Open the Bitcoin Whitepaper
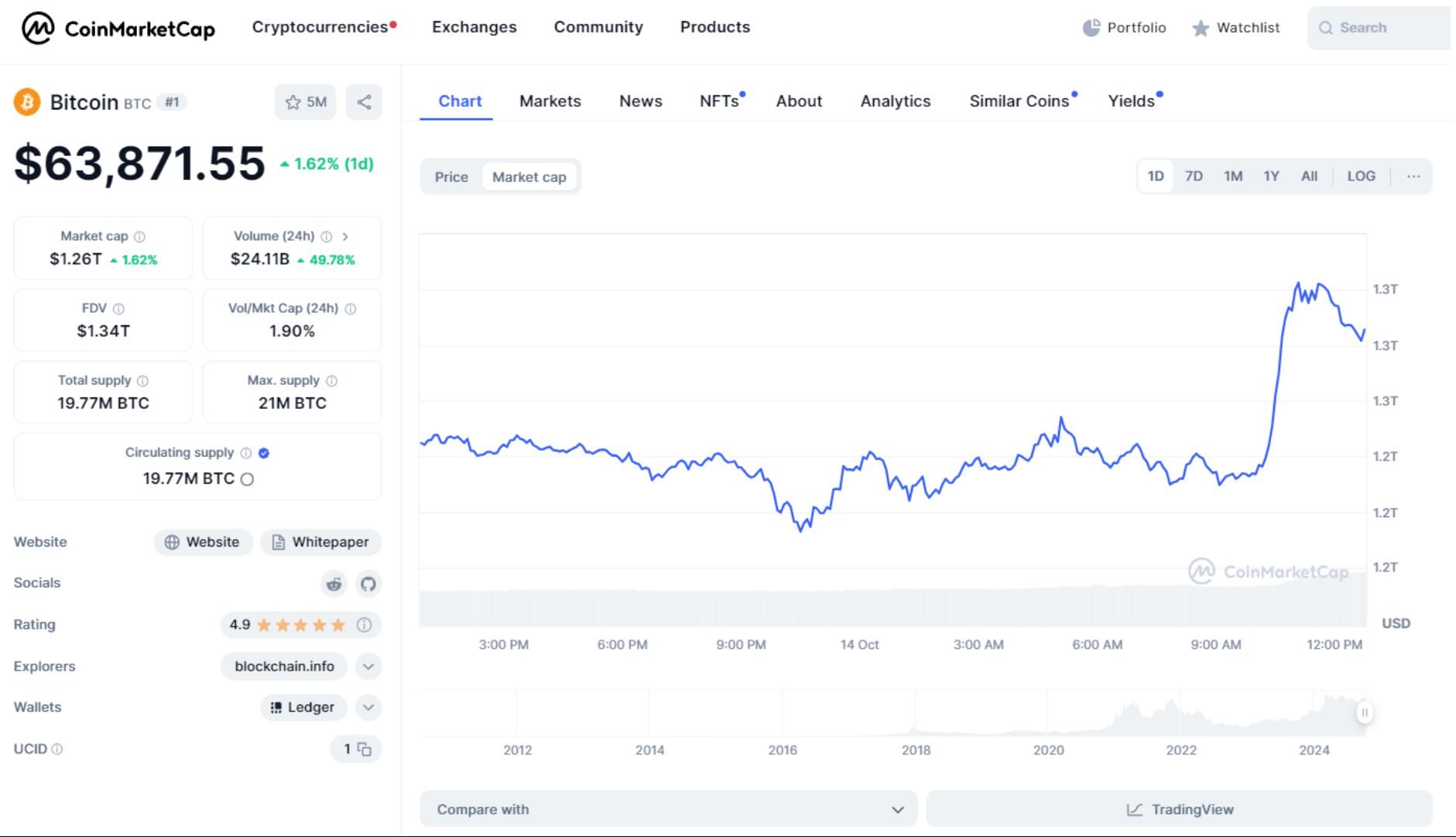This screenshot has width=1456, height=837. pyautogui.click(x=321, y=542)
